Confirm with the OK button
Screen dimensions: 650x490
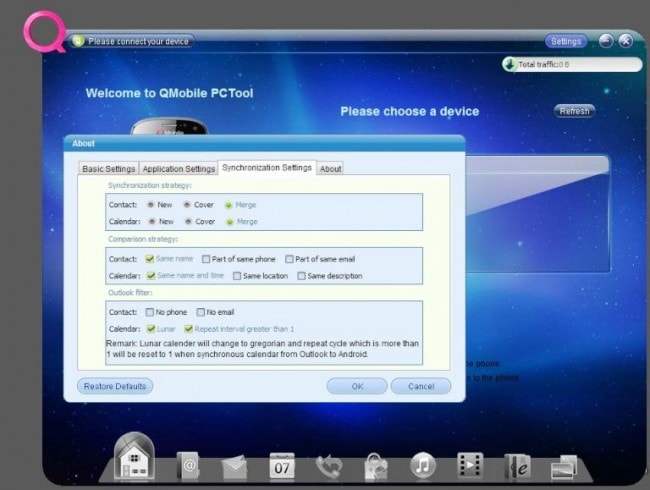click(357, 386)
